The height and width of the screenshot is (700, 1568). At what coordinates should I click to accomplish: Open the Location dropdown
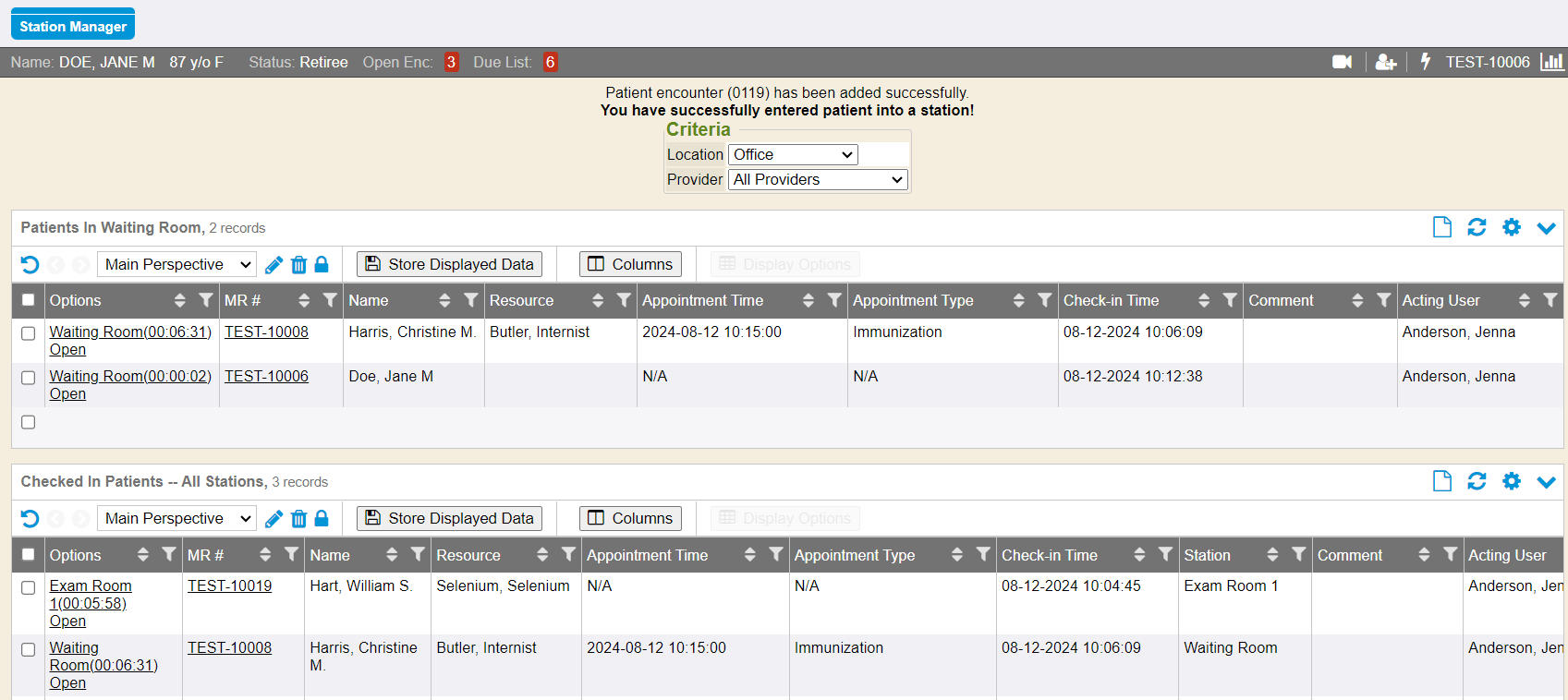coord(793,155)
